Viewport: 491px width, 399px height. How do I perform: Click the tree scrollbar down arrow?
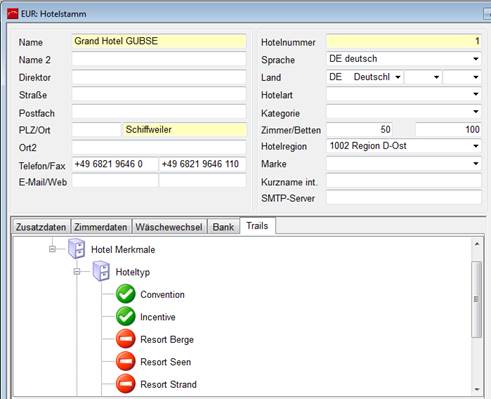click(477, 389)
